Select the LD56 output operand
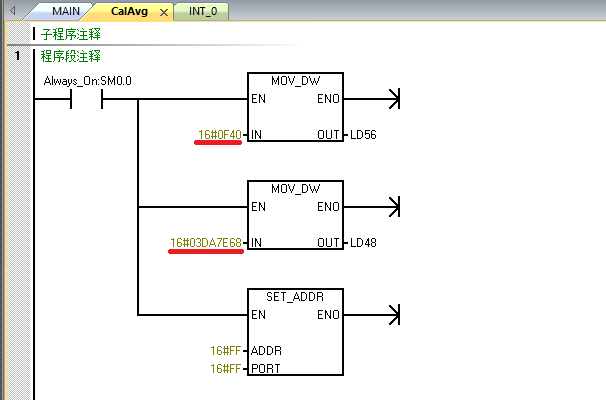The width and height of the screenshot is (606, 400). pos(363,134)
